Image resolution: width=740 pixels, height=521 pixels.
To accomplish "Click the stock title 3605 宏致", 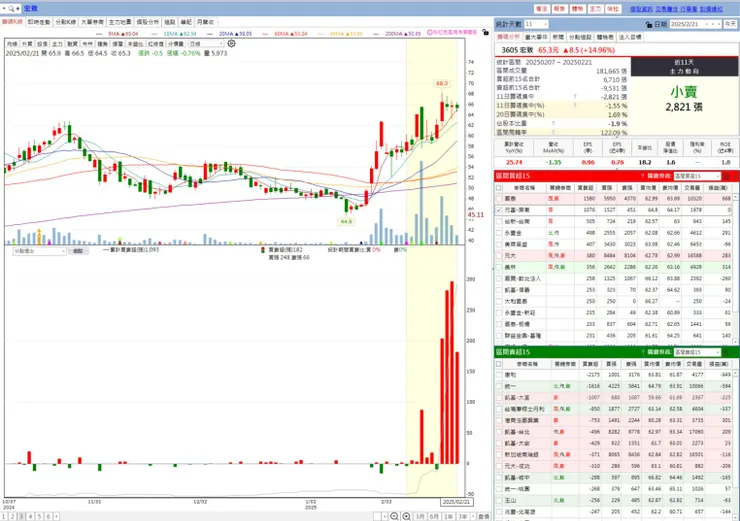I will point(517,50).
